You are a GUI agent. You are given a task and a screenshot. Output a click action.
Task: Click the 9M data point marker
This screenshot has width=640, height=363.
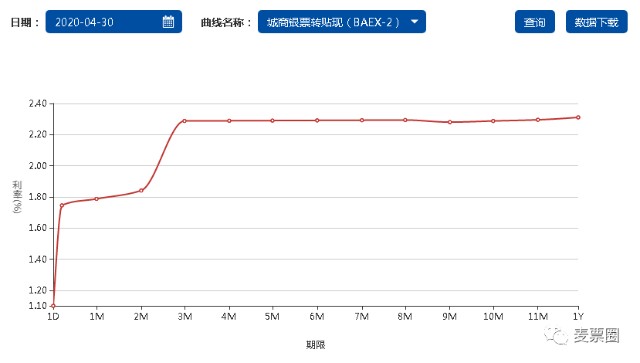tap(450, 122)
